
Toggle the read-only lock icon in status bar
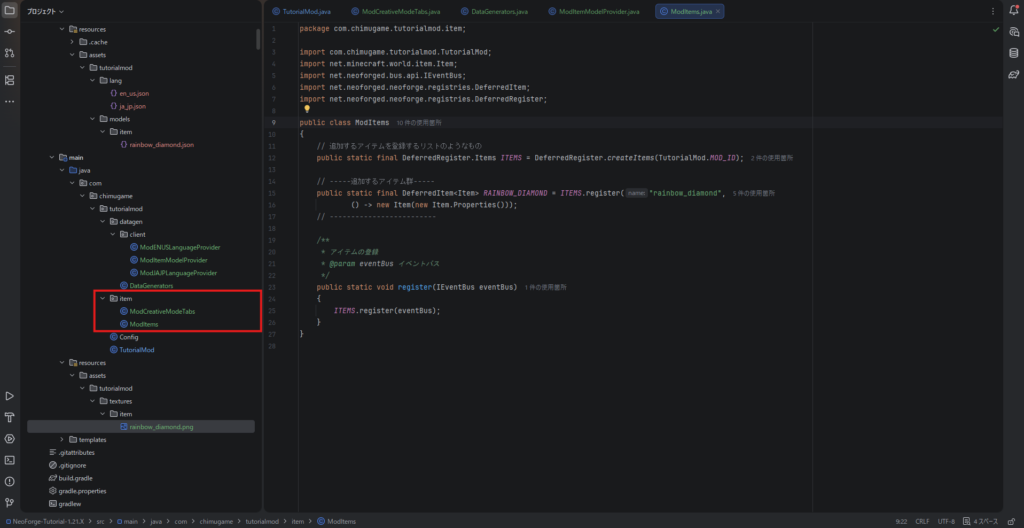tap(1013, 521)
